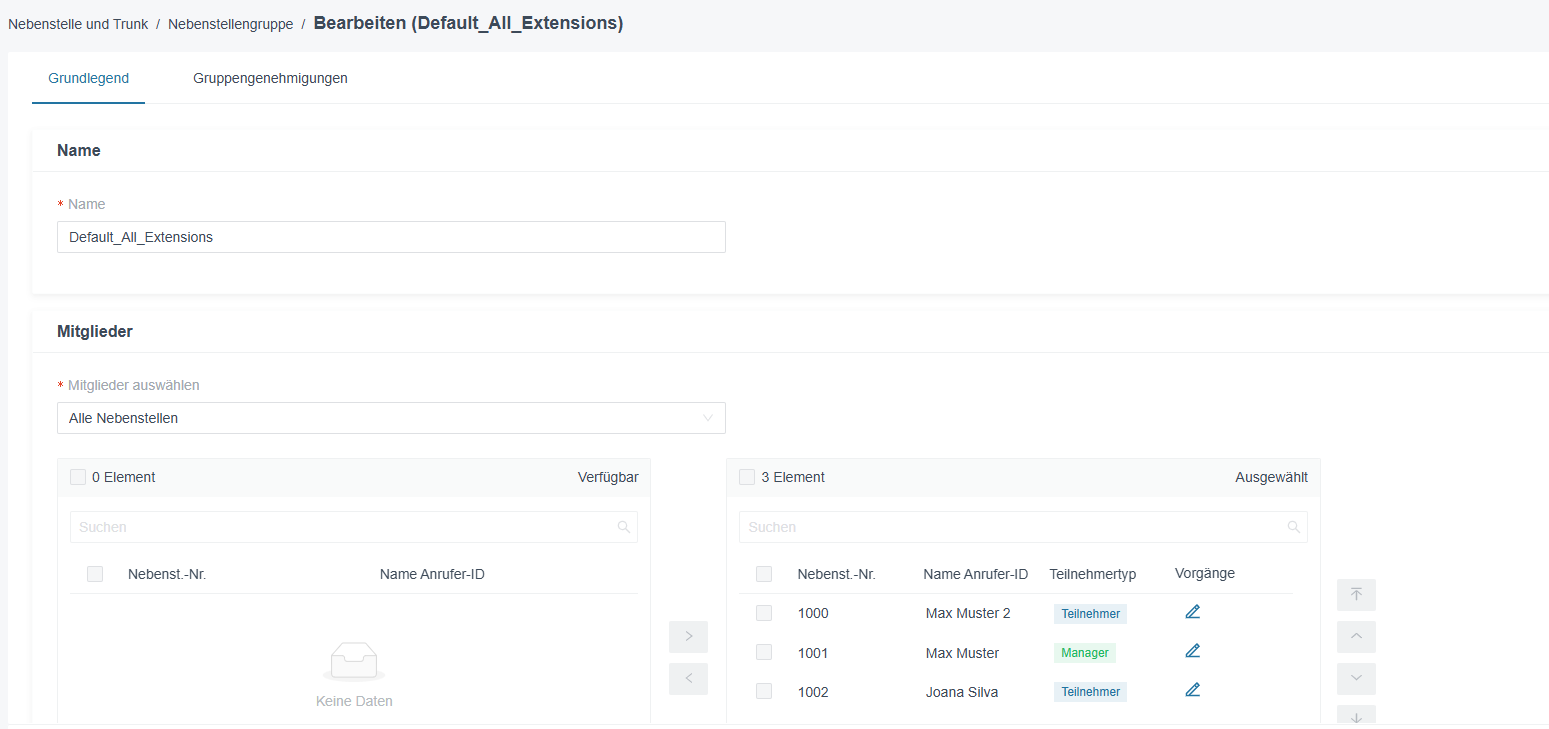Go to Nebenstelle und Trunk breadcrumb
The width and height of the screenshot is (1549, 729).
[78, 24]
